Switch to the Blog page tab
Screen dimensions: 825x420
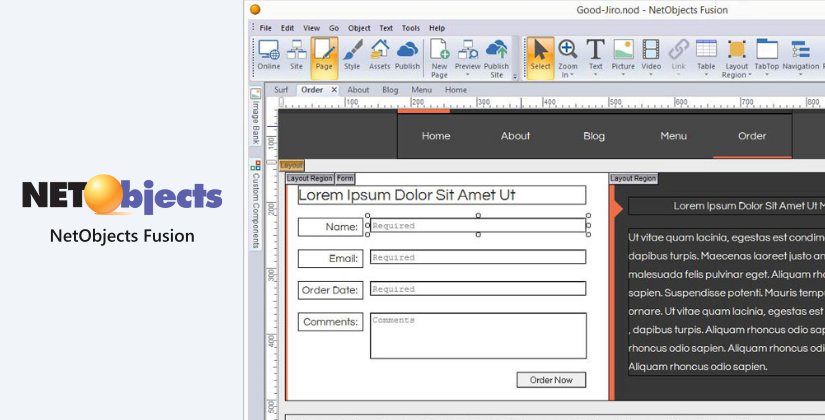tap(390, 90)
